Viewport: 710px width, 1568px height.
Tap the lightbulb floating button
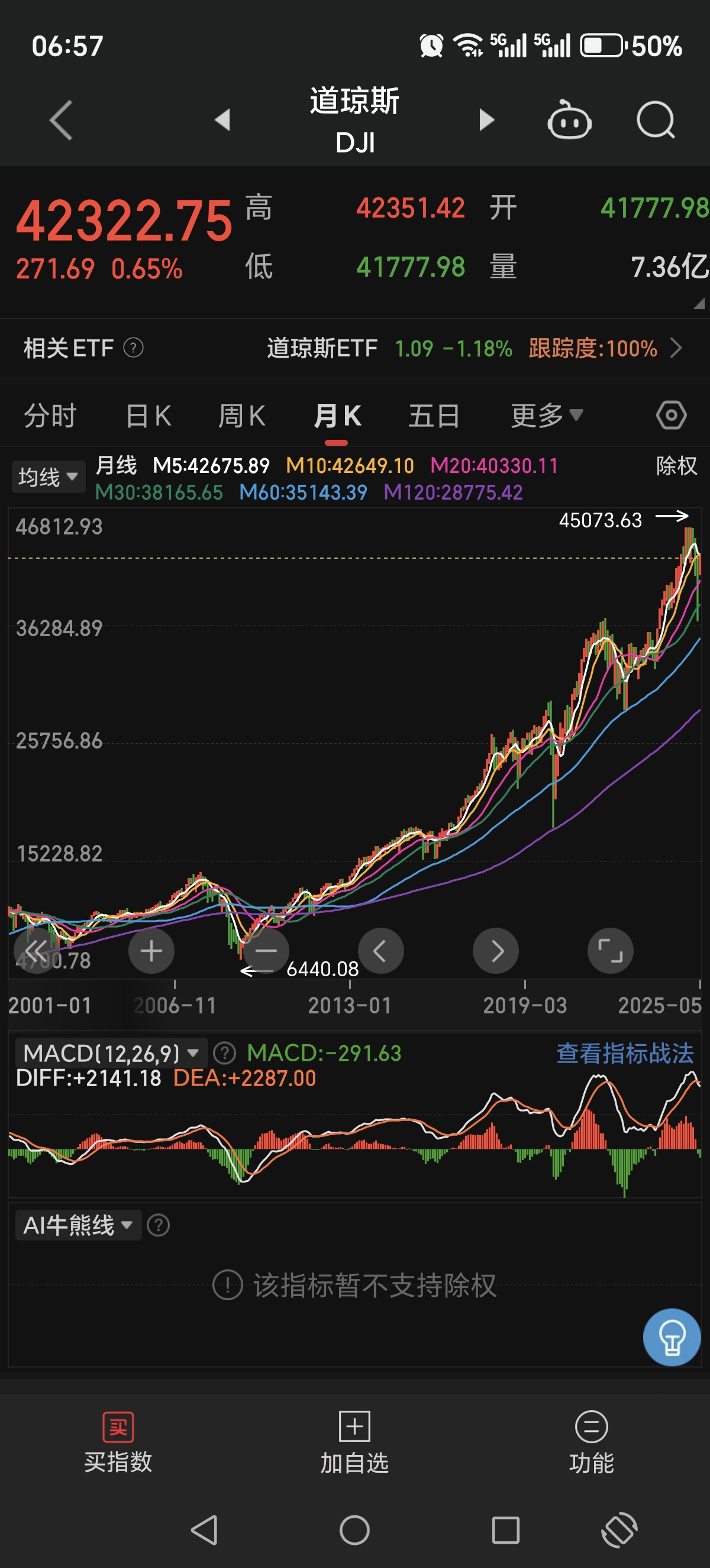pyautogui.click(x=672, y=1337)
